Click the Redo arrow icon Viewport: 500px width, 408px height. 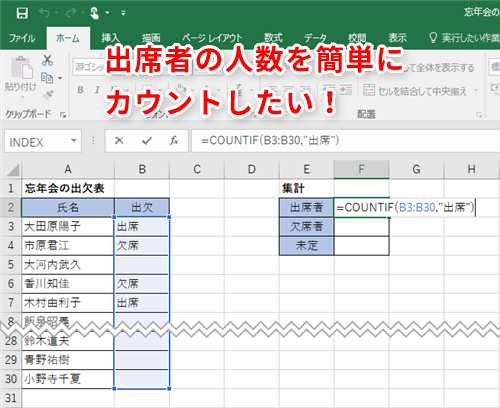click(x=71, y=13)
